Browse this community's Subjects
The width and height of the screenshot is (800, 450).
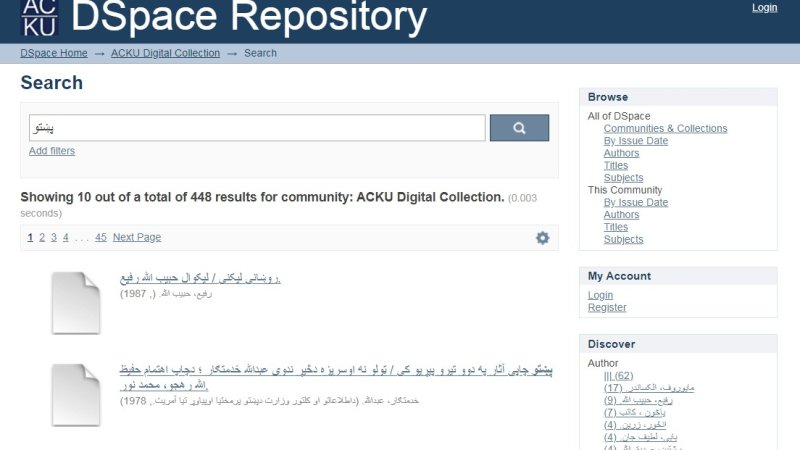point(623,239)
